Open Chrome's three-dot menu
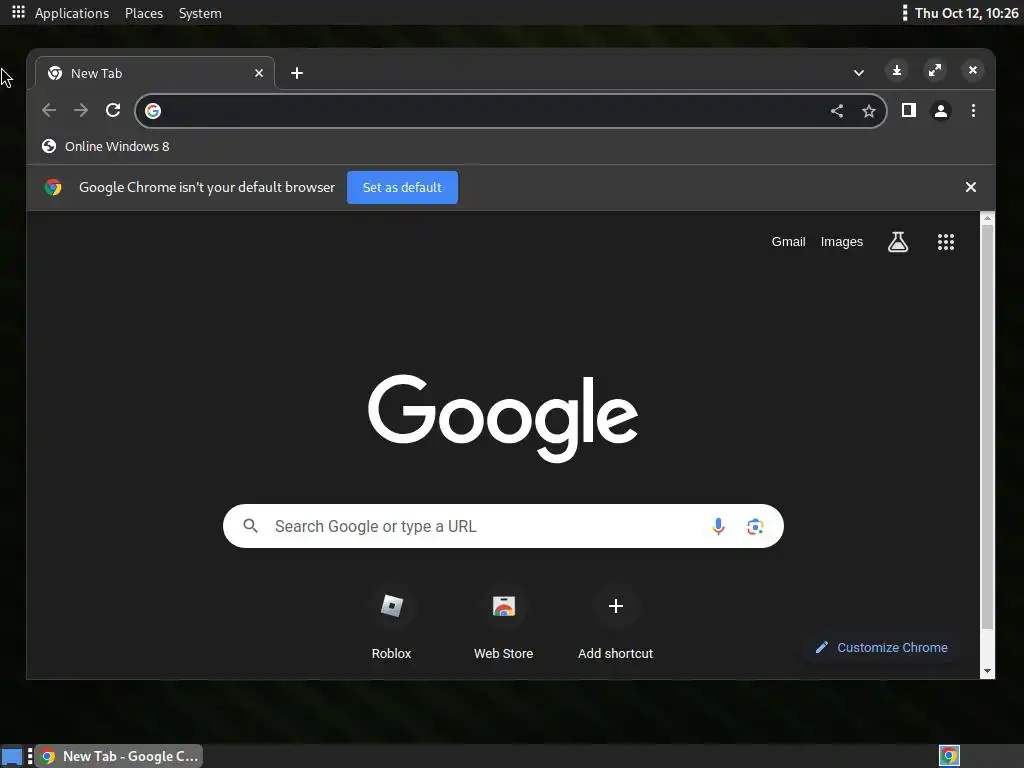This screenshot has width=1024, height=768. coord(973,110)
